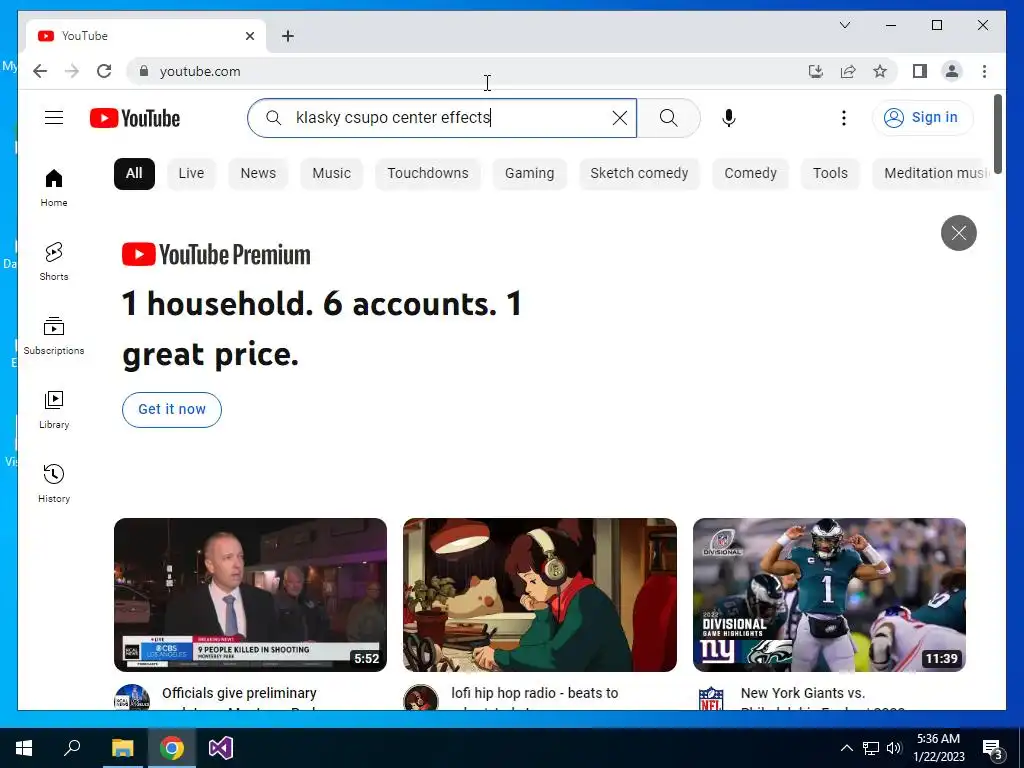
Task: Select the Live filter chip
Action: click(191, 174)
